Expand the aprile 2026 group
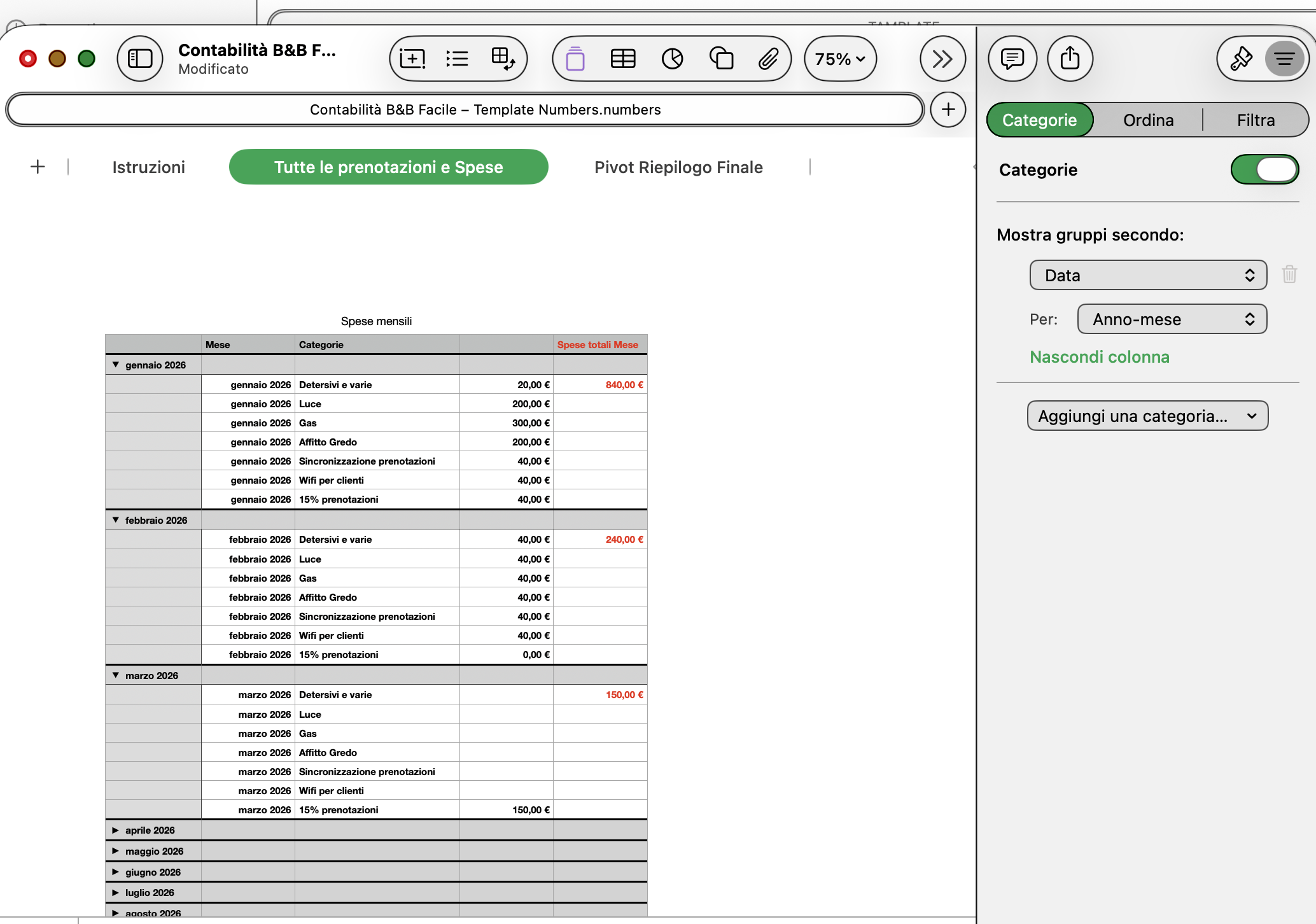The width and height of the screenshot is (1316, 924). 116,830
